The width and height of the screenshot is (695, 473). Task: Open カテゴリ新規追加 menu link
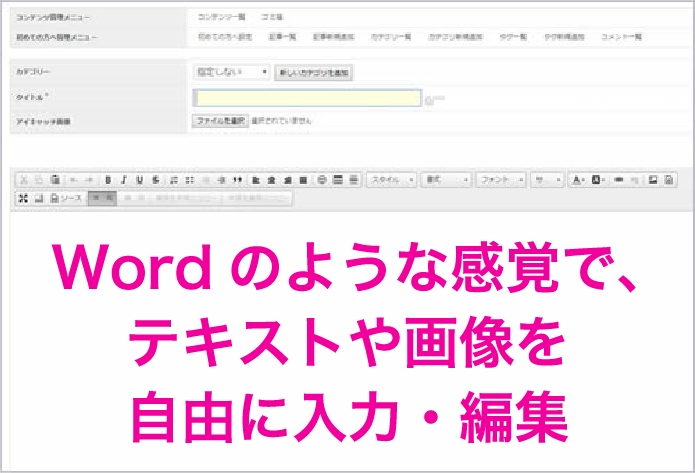pos(455,37)
